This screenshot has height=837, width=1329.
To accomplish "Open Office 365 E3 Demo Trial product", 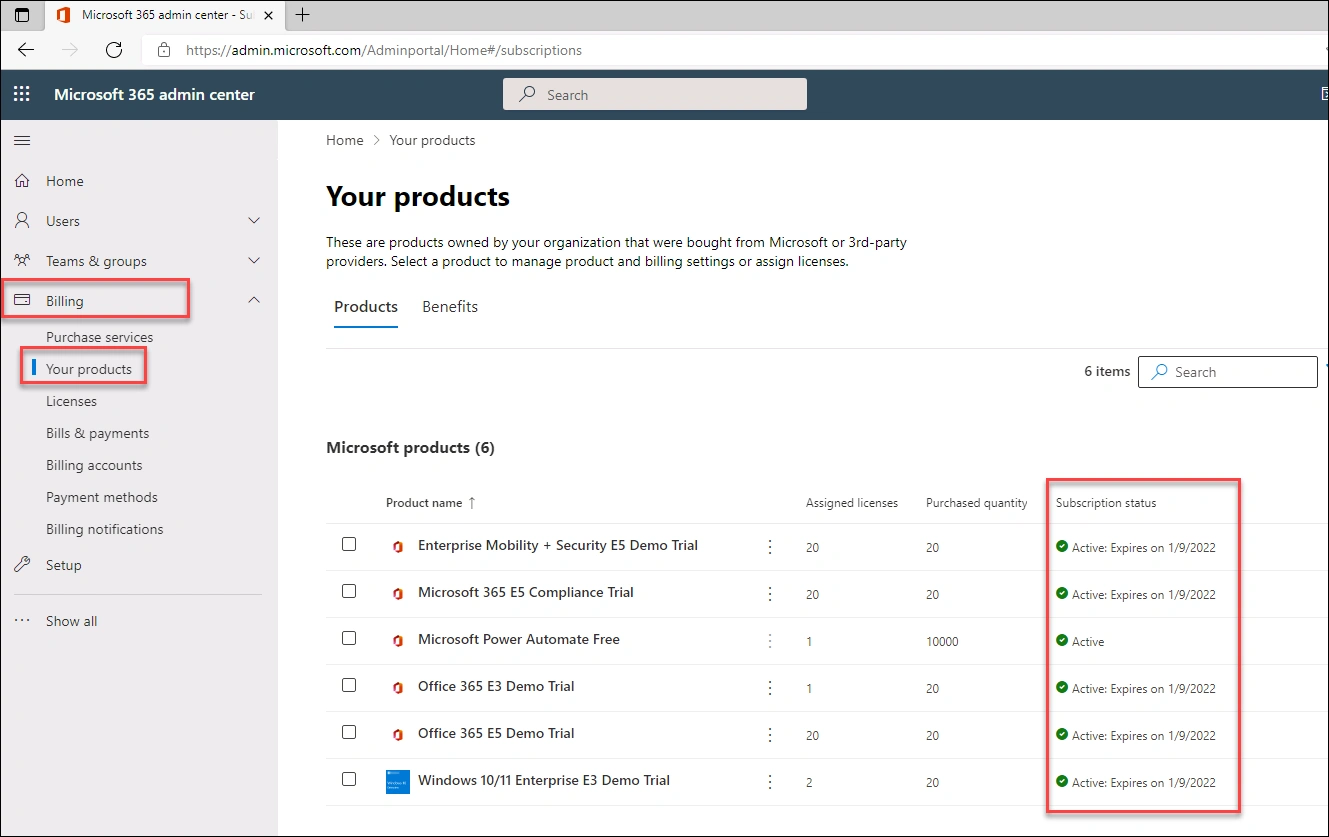I will pyautogui.click(x=496, y=686).
